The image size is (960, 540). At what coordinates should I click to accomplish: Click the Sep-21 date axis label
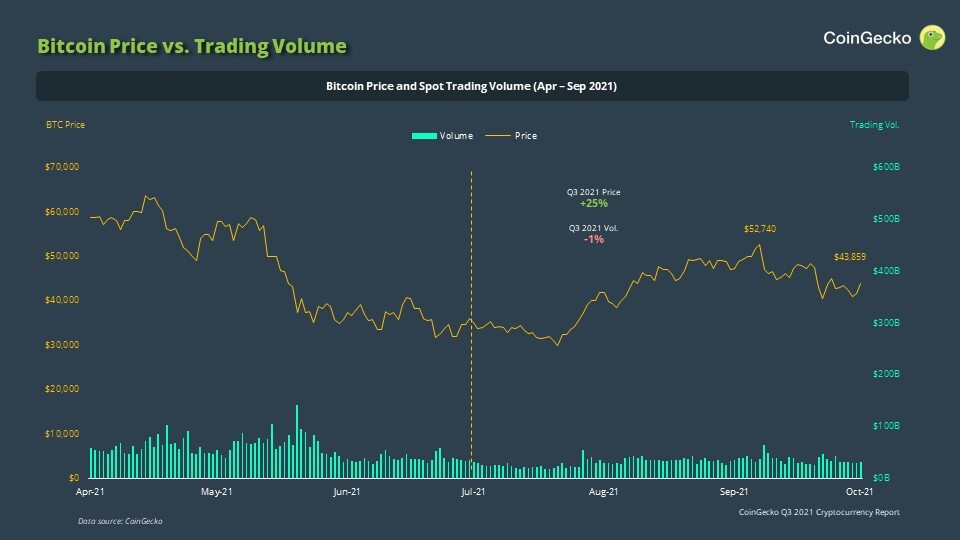735,492
